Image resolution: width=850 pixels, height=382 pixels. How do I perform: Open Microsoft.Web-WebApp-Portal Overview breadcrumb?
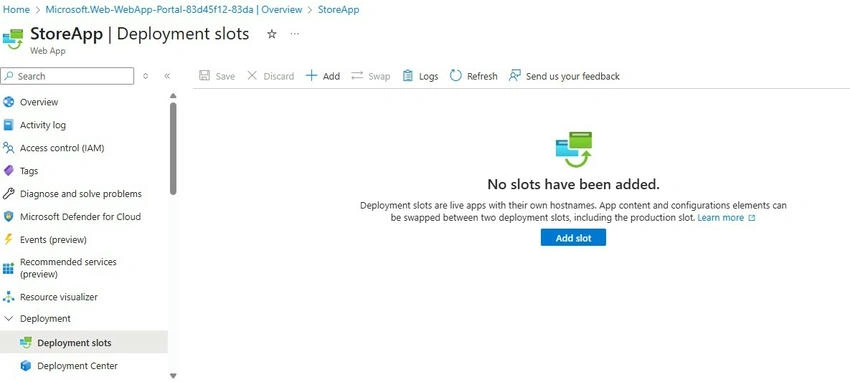[x=173, y=10]
